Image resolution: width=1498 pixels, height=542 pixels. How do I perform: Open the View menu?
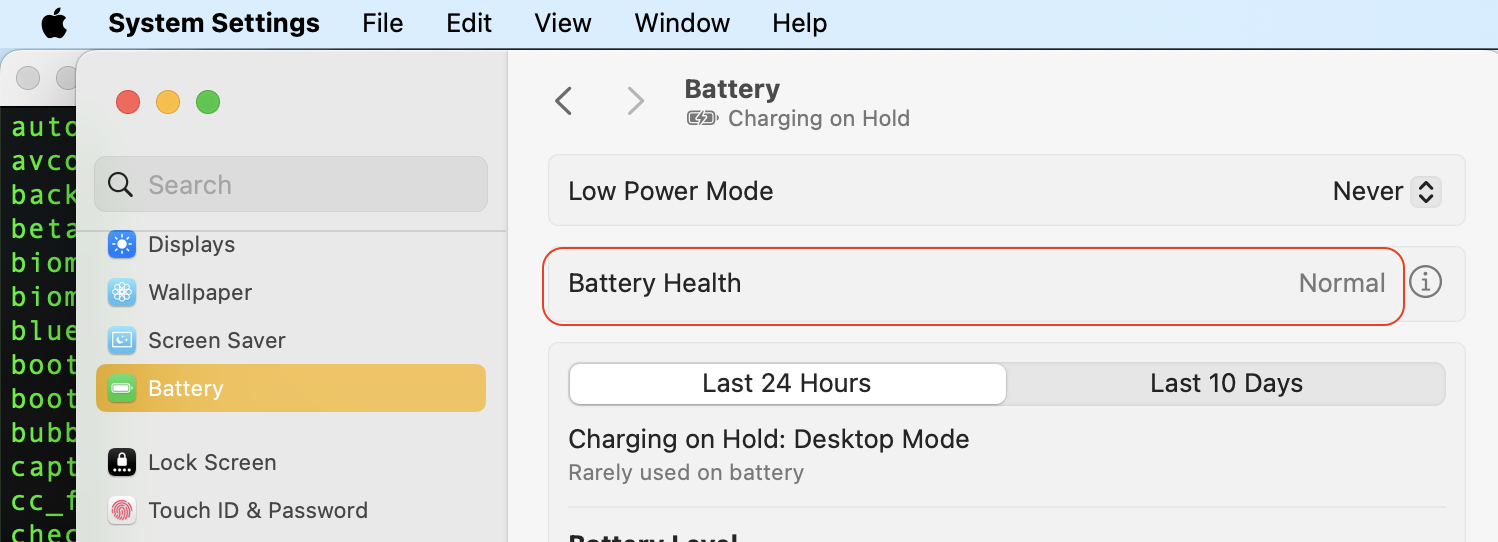pyautogui.click(x=563, y=23)
